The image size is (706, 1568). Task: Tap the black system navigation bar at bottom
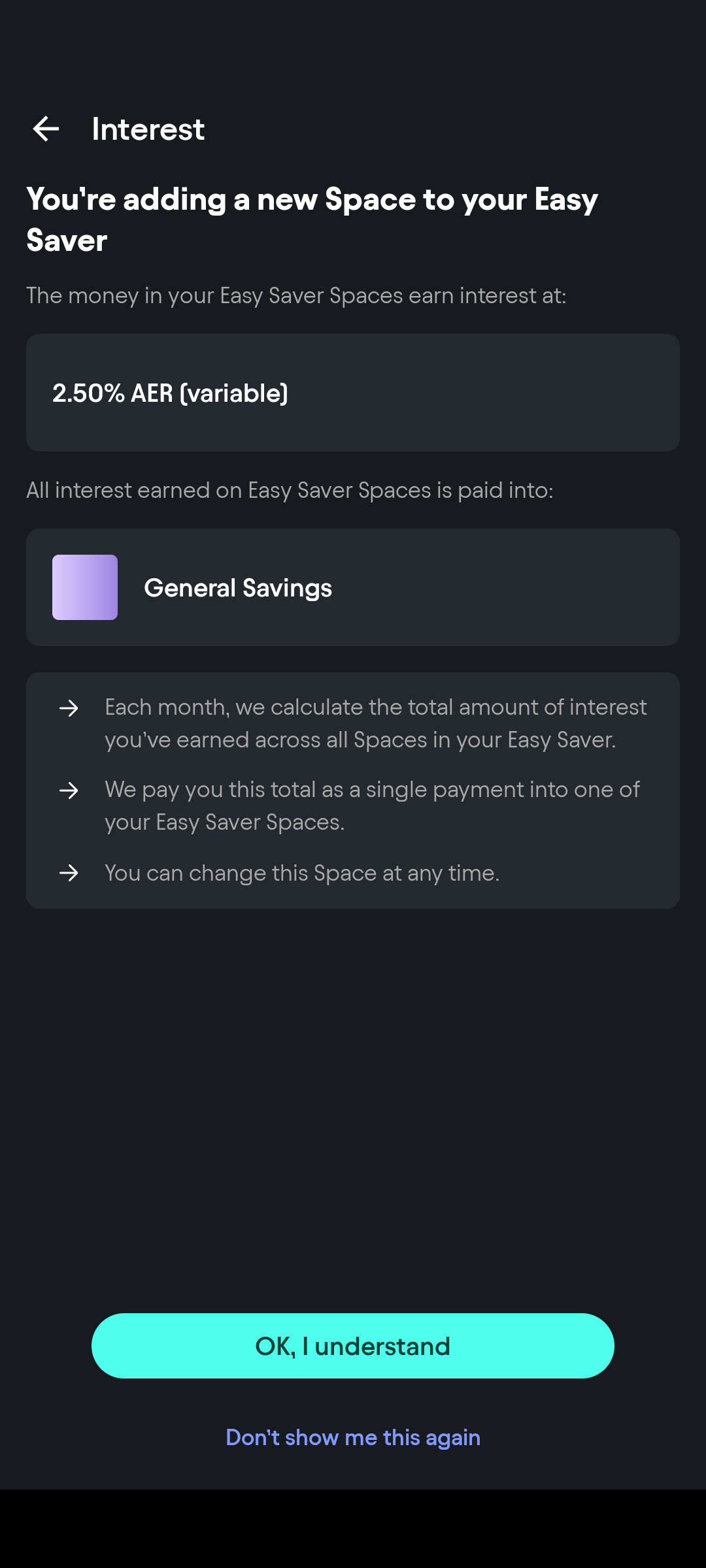click(x=353, y=1529)
